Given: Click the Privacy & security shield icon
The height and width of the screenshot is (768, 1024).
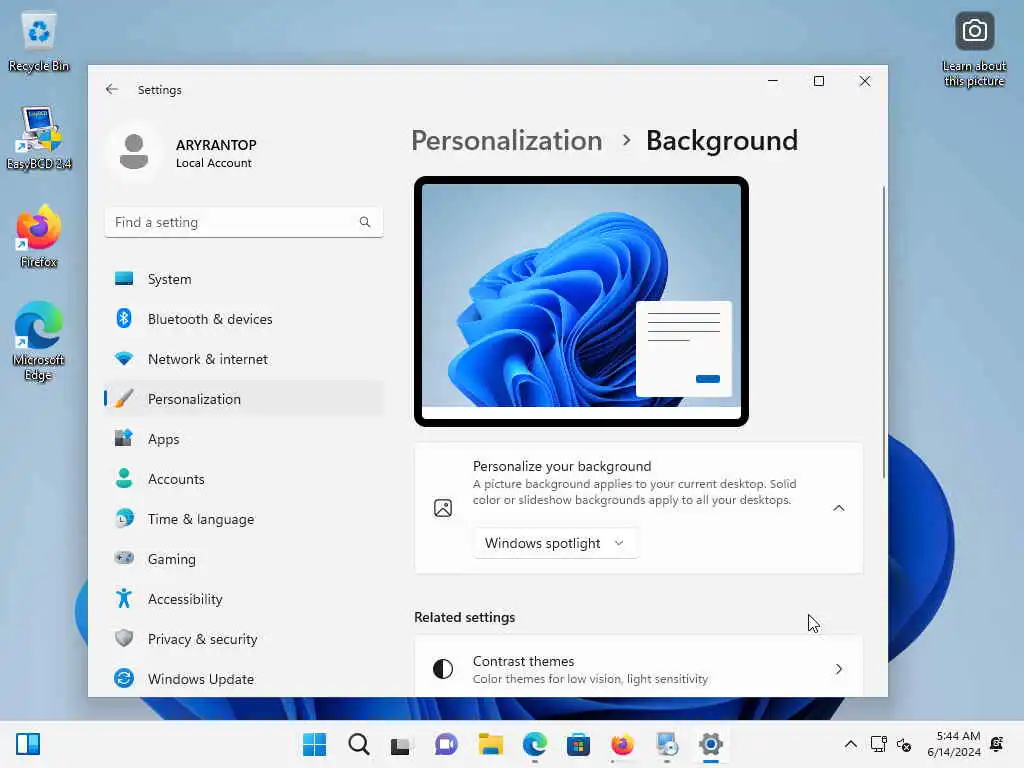Looking at the screenshot, I should (124, 638).
